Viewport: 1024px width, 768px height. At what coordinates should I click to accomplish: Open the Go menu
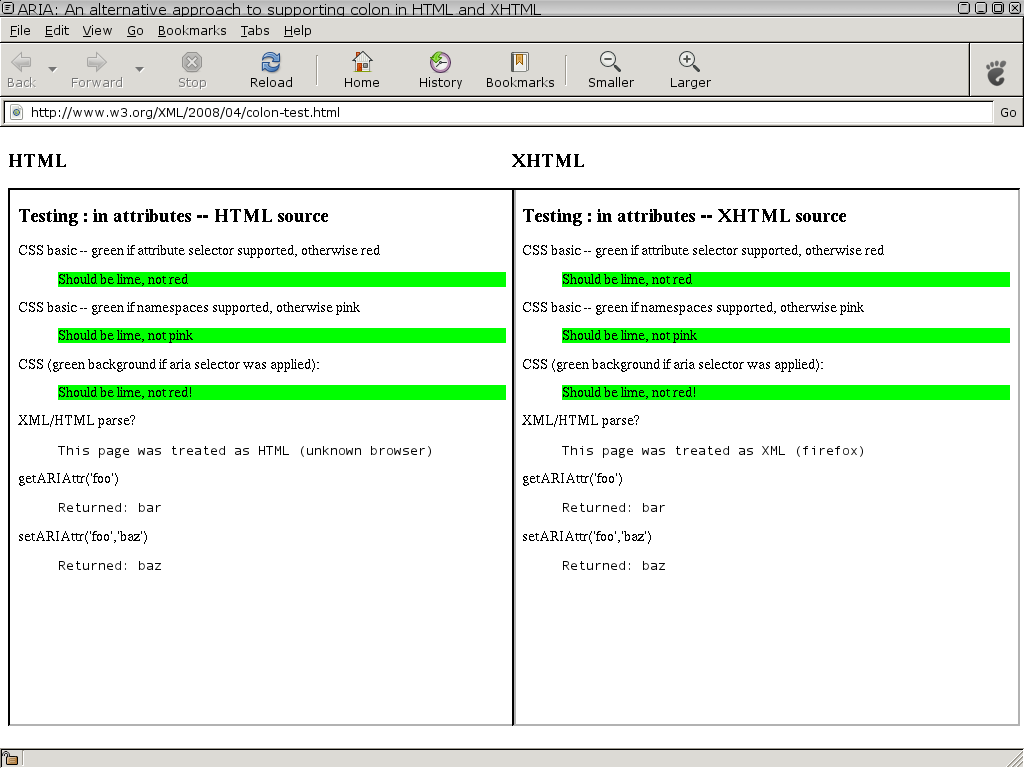[135, 31]
